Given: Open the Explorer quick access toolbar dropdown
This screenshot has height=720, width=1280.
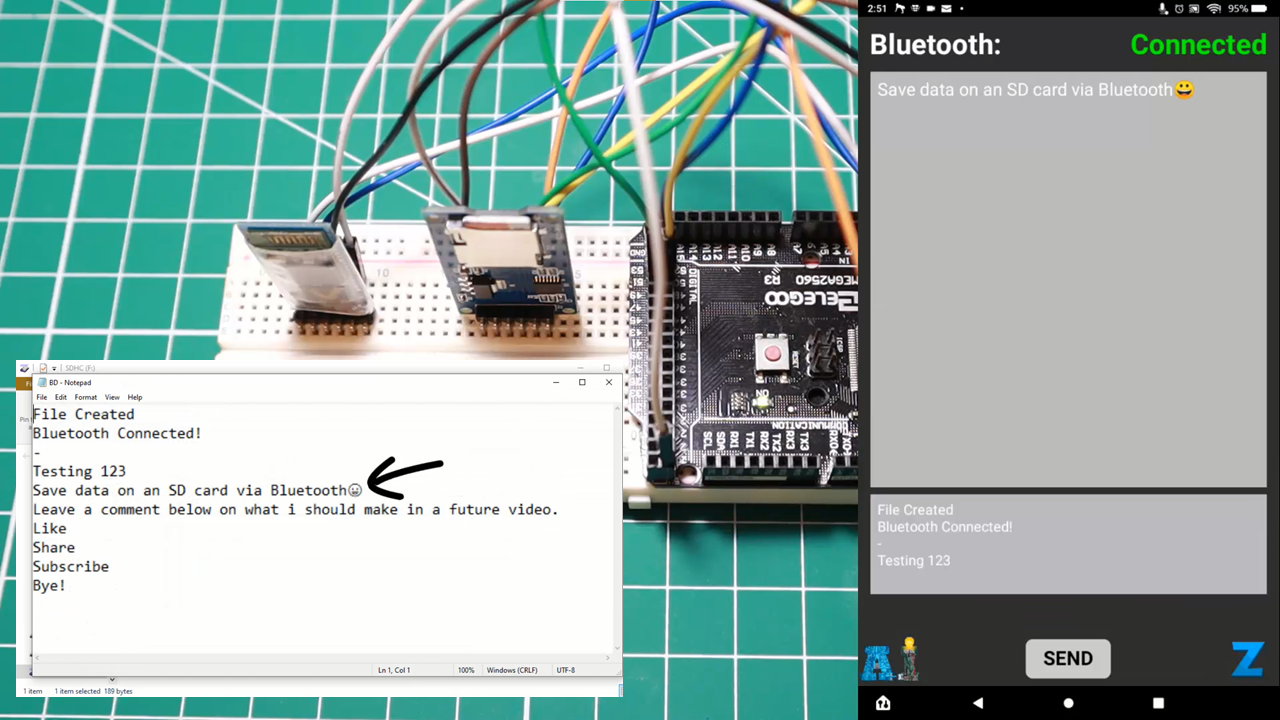Looking at the screenshot, I should [52, 368].
